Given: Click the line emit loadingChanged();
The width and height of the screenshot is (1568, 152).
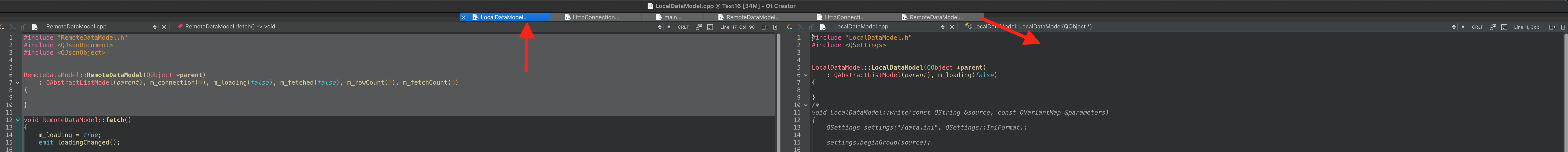Looking at the screenshot, I should point(79,143).
